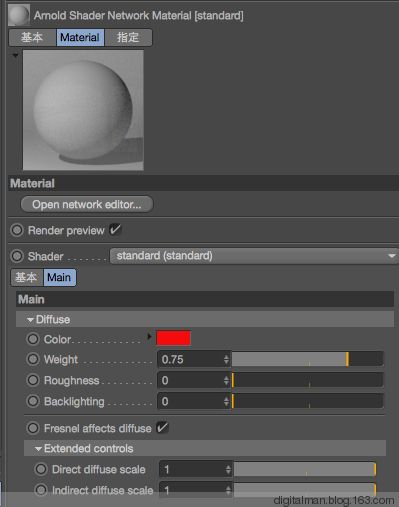Open network editor
The width and height of the screenshot is (399, 507).
pyautogui.click(x=87, y=204)
